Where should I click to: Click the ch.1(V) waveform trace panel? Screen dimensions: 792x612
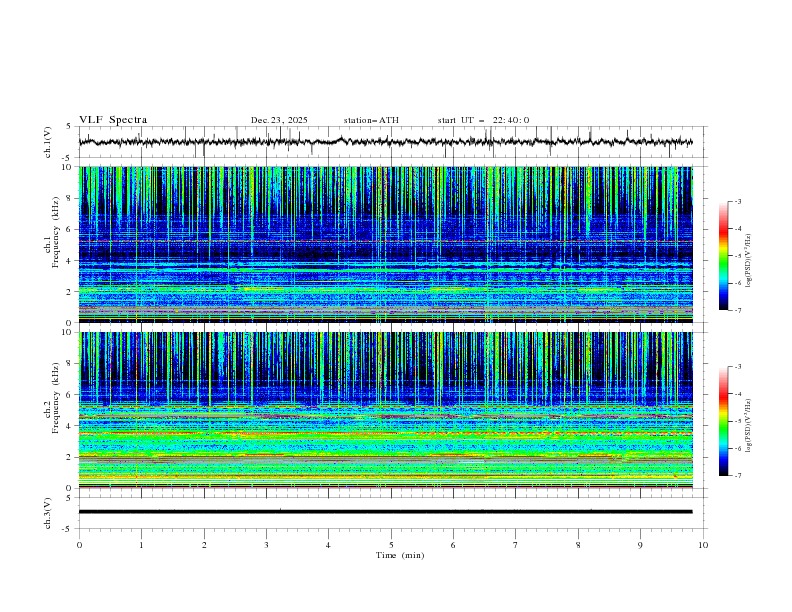click(390, 142)
